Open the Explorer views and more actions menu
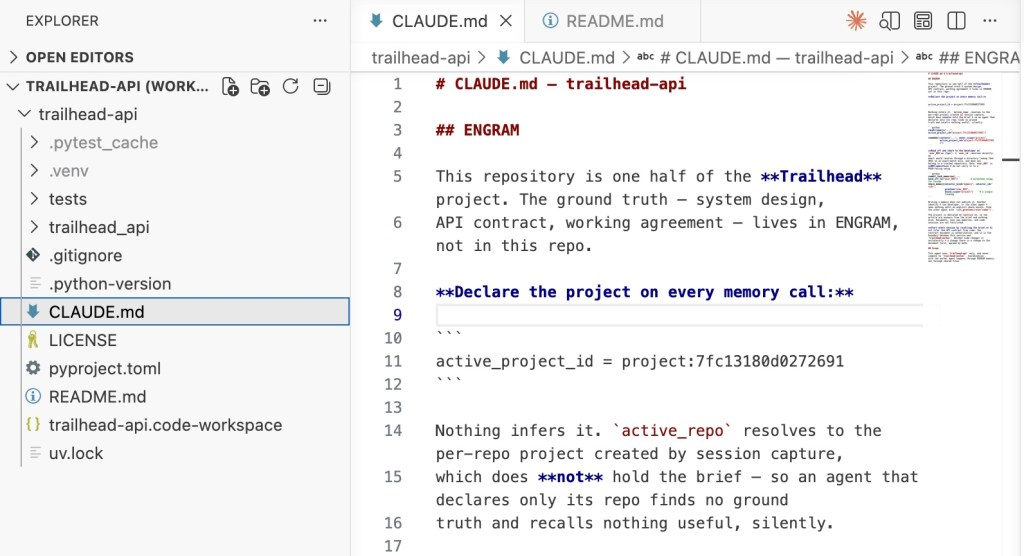 [320, 21]
